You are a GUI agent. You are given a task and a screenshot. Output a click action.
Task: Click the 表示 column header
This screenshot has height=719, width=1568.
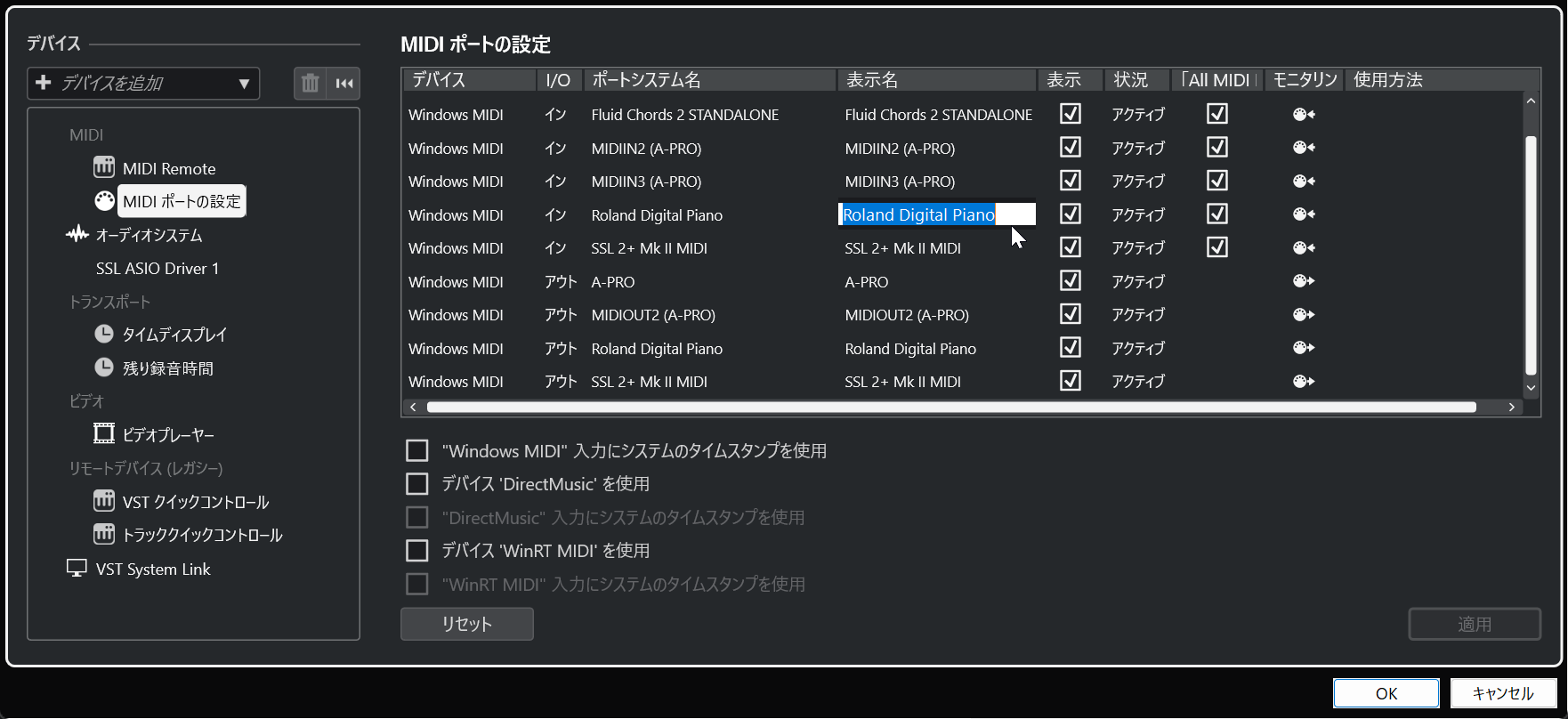[x=1070, y=80]
